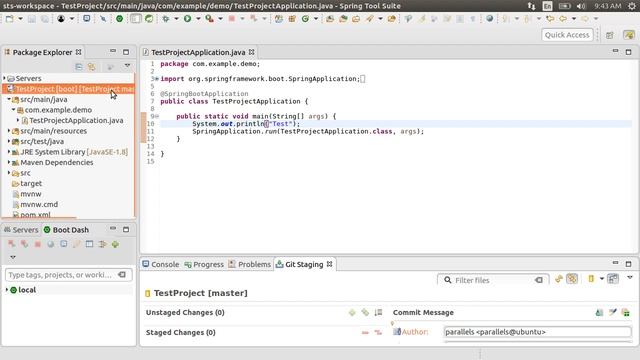The image size is (640, 360).
Task: Click the New file toolbar icon
Action: tap(9, 19)
